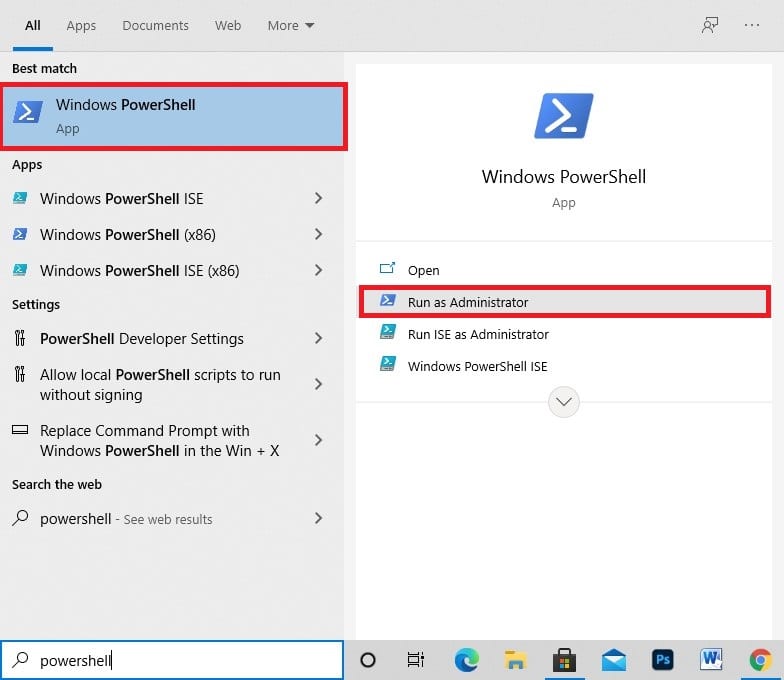The height and width of the screenshot is (680, 784).
Task: Switch to the Apps search tab
Action: 81,26
